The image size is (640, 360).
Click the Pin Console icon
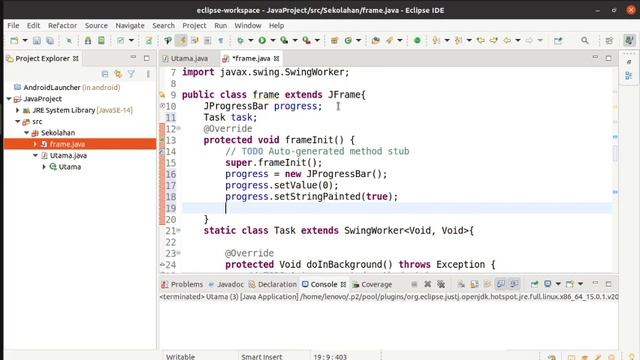click(534, 284)
